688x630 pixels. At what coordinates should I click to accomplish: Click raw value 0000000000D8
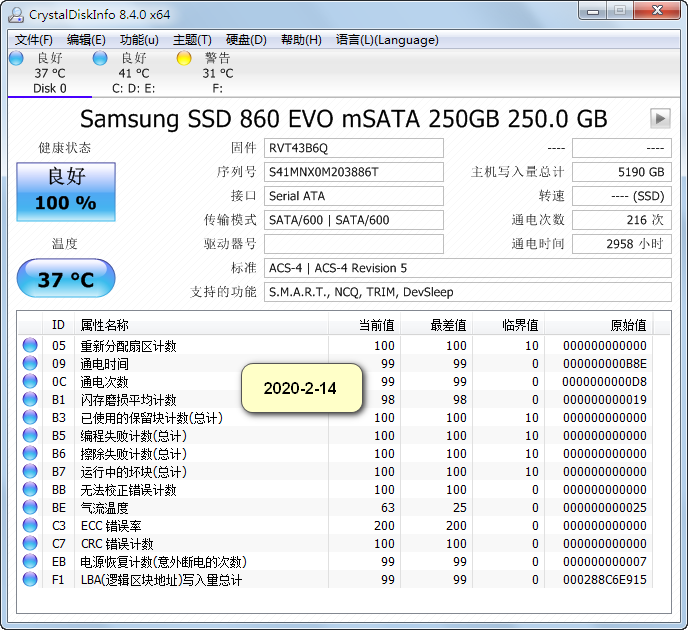pos(605,382)
